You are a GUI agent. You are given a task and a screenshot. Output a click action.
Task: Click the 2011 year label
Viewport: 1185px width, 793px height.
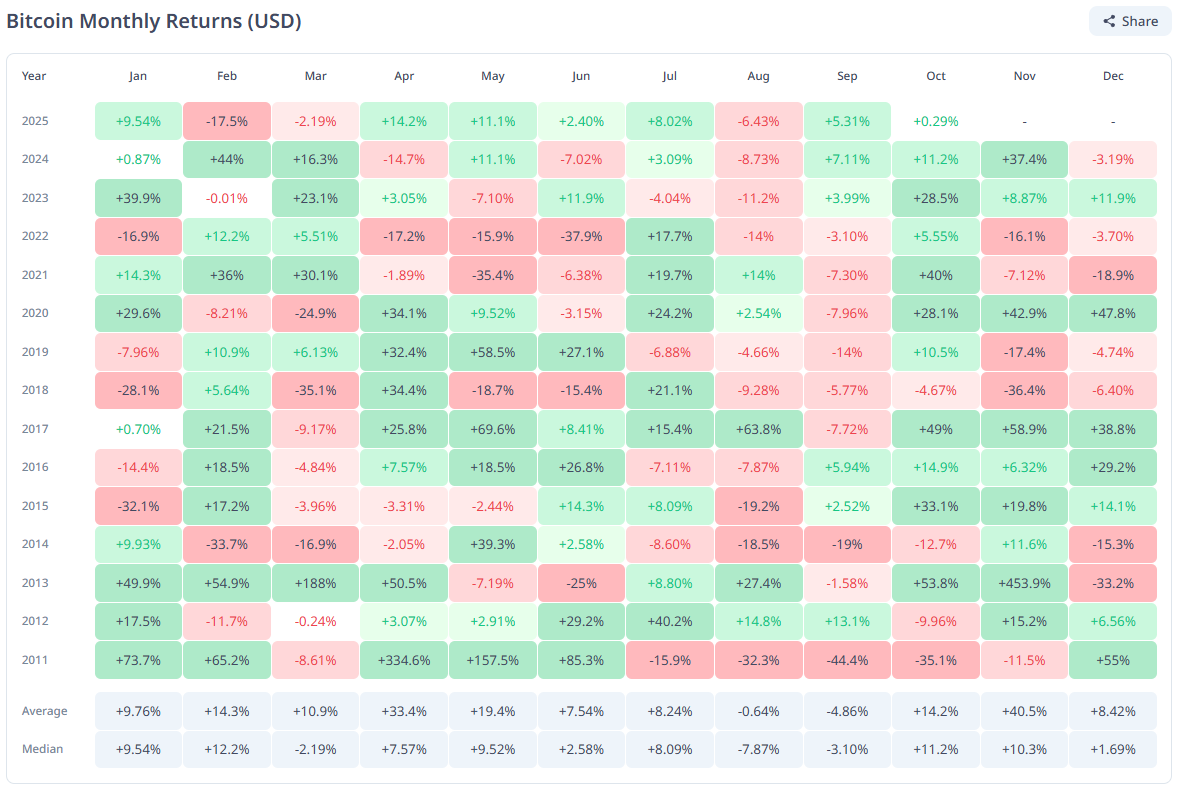[x=36, y=659]
